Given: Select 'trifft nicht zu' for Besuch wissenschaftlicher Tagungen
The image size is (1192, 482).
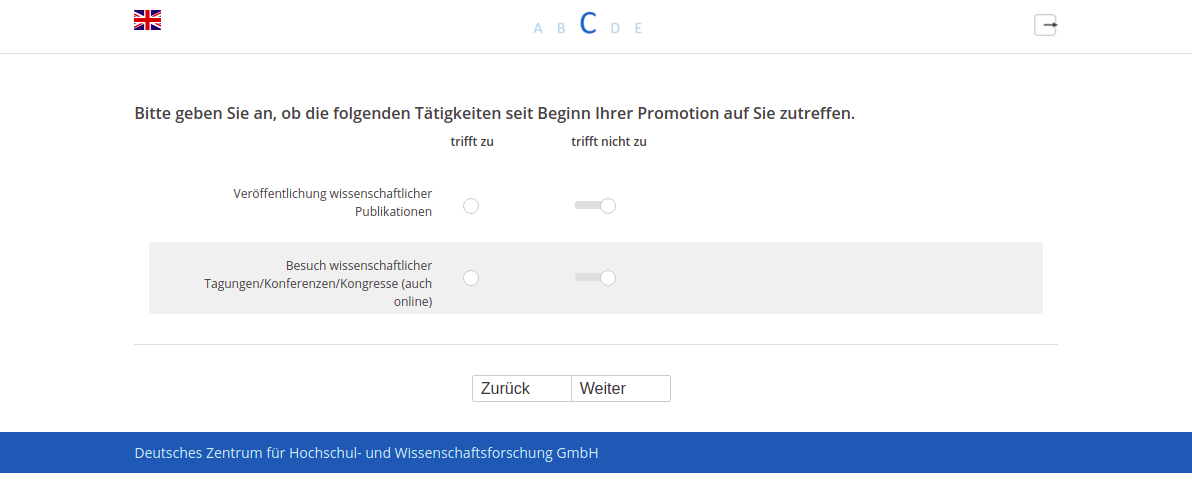Looking at the screenshot, I should [x=607, y=278].
